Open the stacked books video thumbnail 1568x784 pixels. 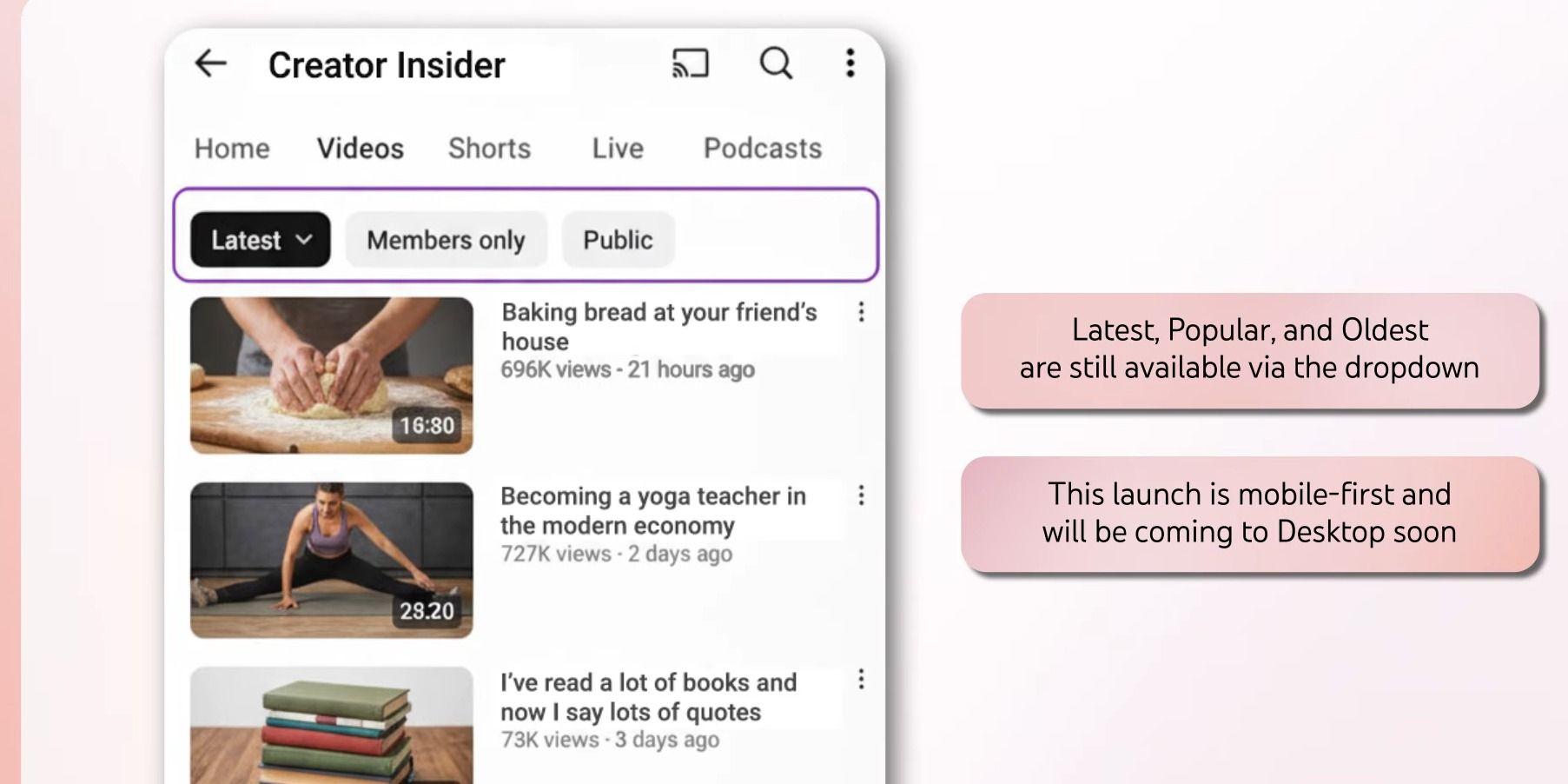(332, 725)
